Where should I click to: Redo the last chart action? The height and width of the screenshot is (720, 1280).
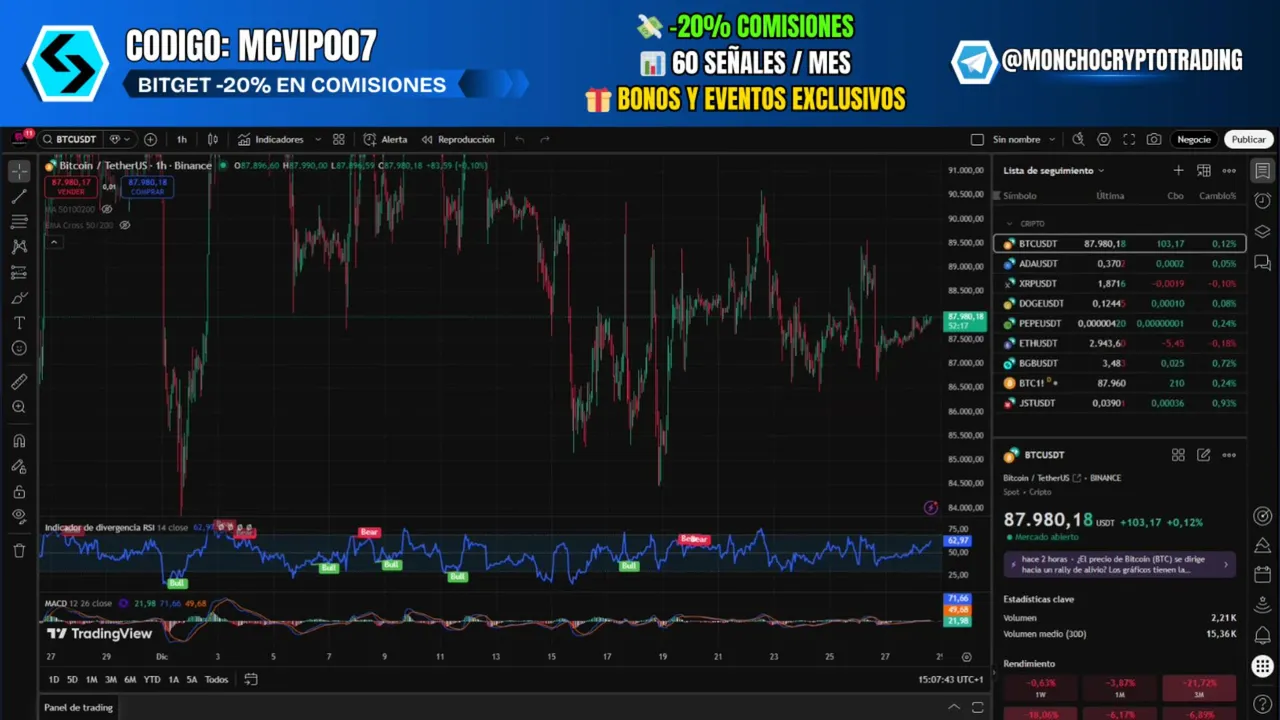tap(545, 139)
